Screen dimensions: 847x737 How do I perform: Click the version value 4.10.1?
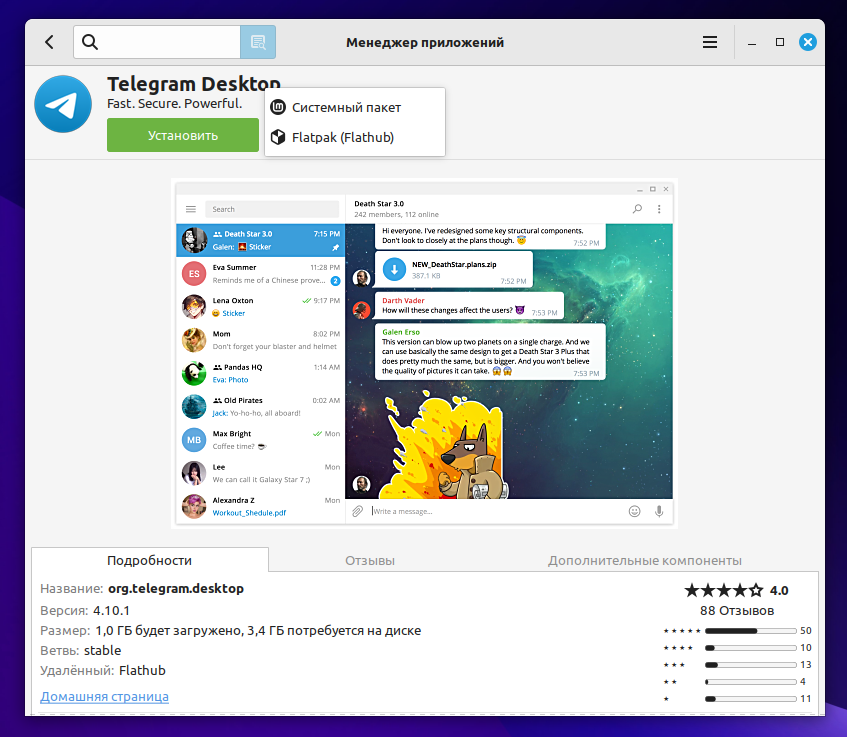coord(111,611)
